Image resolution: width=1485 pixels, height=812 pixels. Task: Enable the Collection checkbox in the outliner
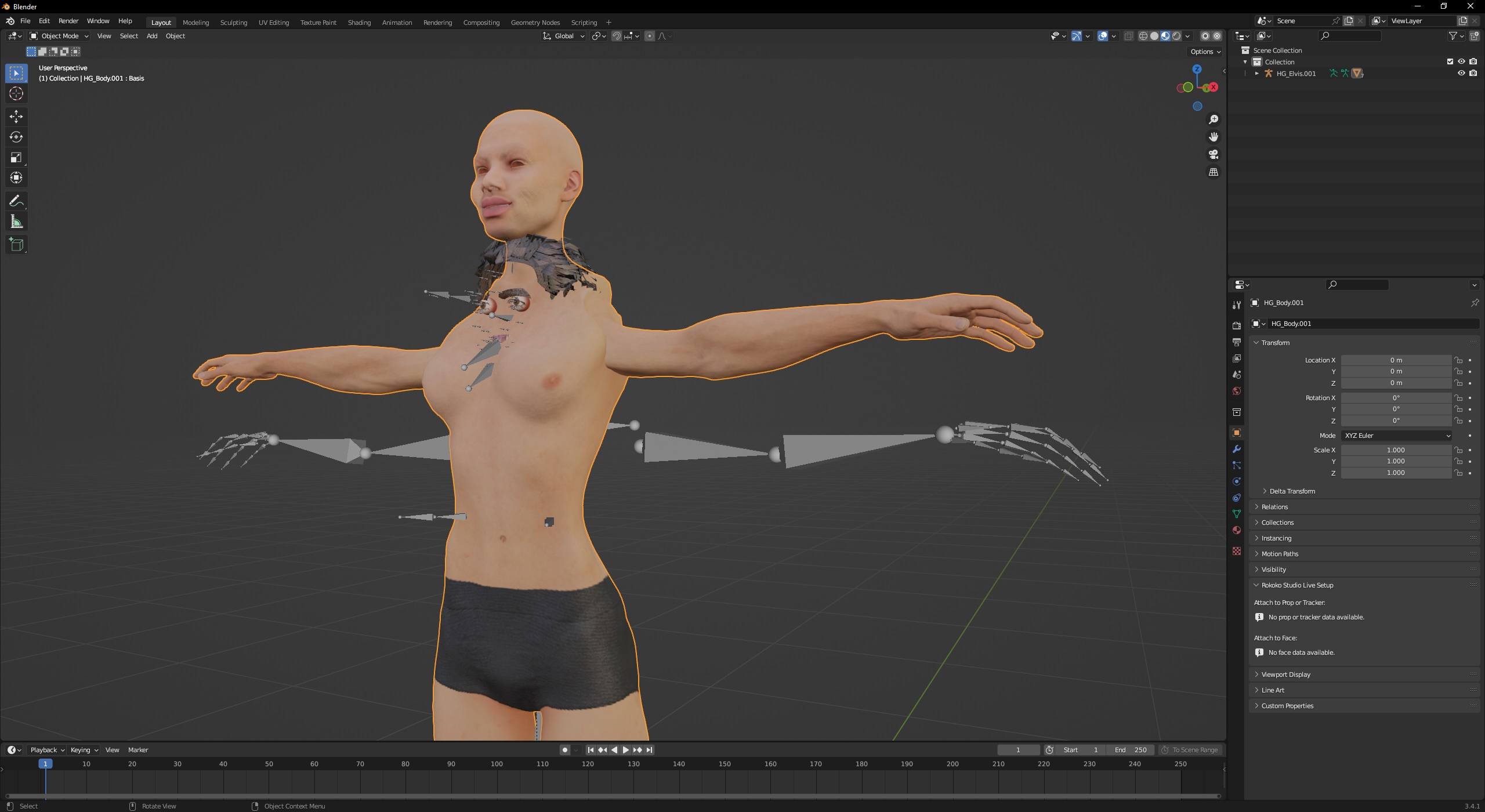point(1449,61)
